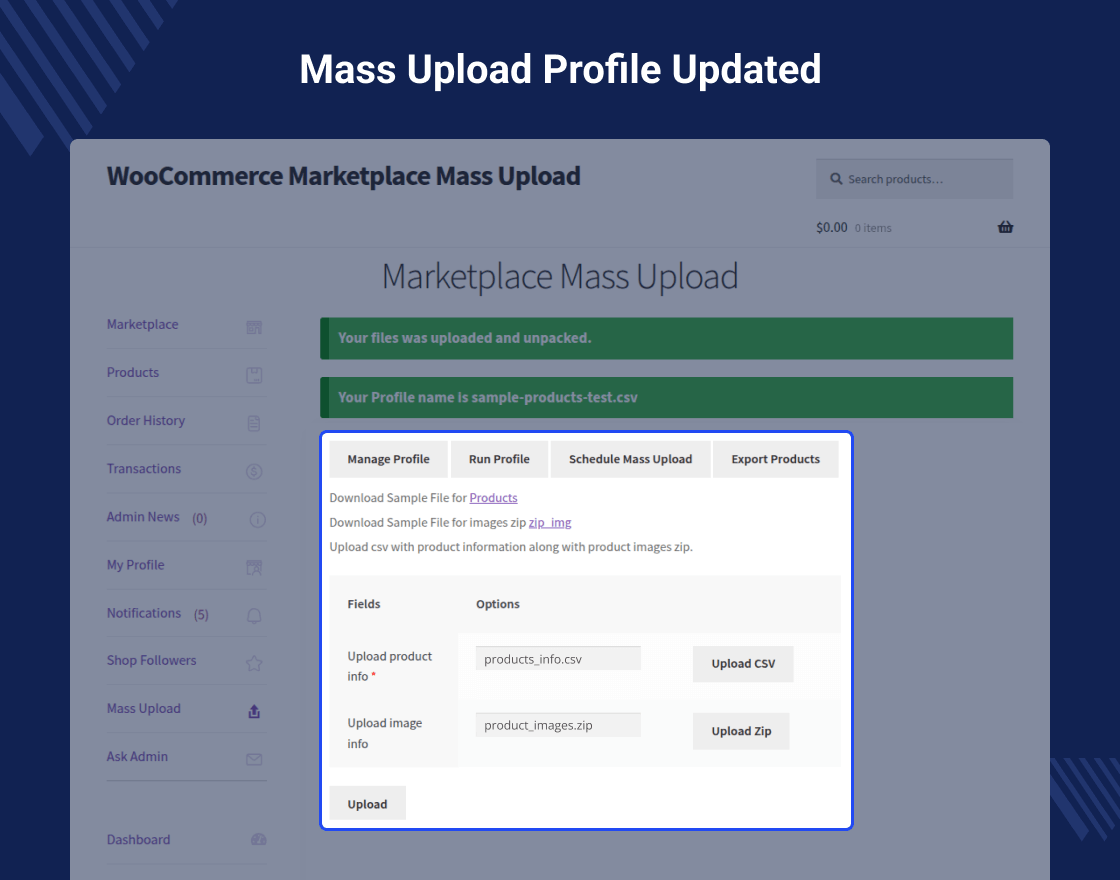
Task: Click the Ask Admin envelope icon
Action: (x=254, y=759)
